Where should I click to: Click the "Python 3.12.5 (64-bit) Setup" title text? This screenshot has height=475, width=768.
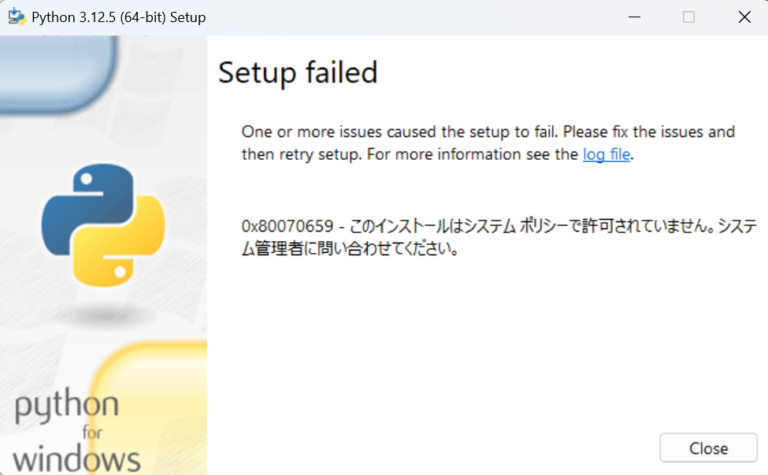click(x=119, y=17)
